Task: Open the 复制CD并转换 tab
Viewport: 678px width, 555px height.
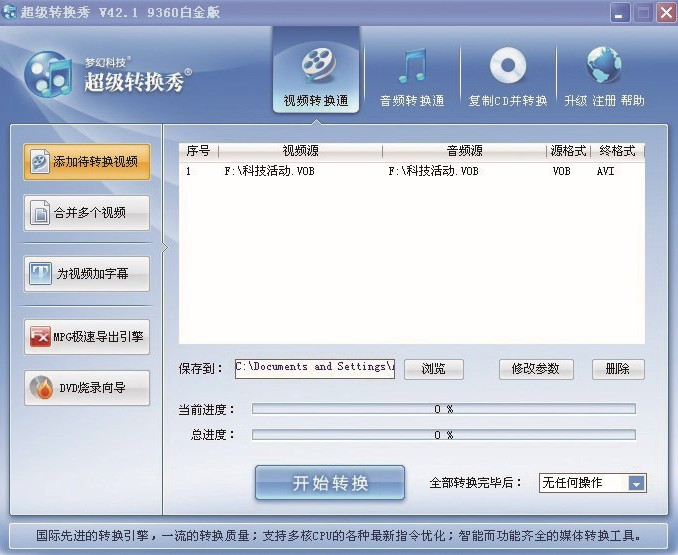Action: click(508, 77)
